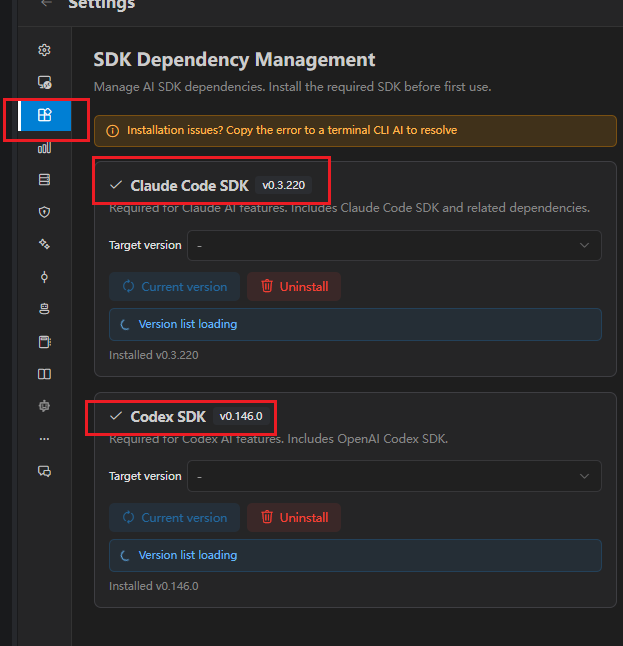Screen dimensions: 623x646
Task: Click the Installed v0.3.220 text
Action: pyautogui.click(x=154, y=355)
